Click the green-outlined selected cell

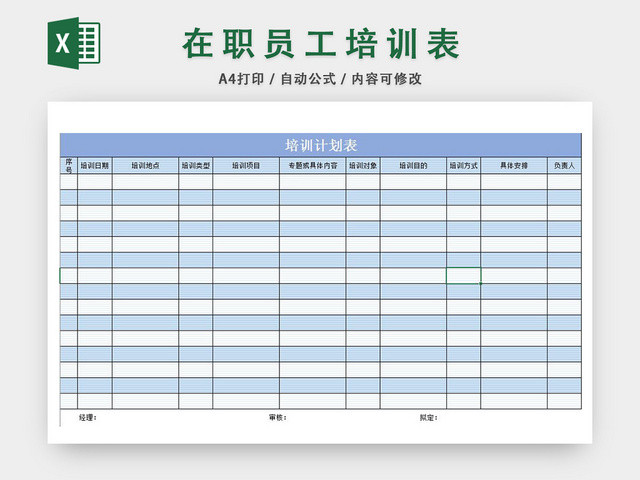[x=464, y=276]
